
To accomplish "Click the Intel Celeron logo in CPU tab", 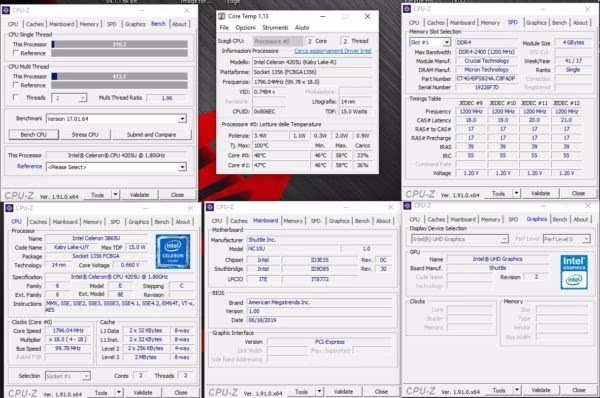I will (x=173, y=252).
